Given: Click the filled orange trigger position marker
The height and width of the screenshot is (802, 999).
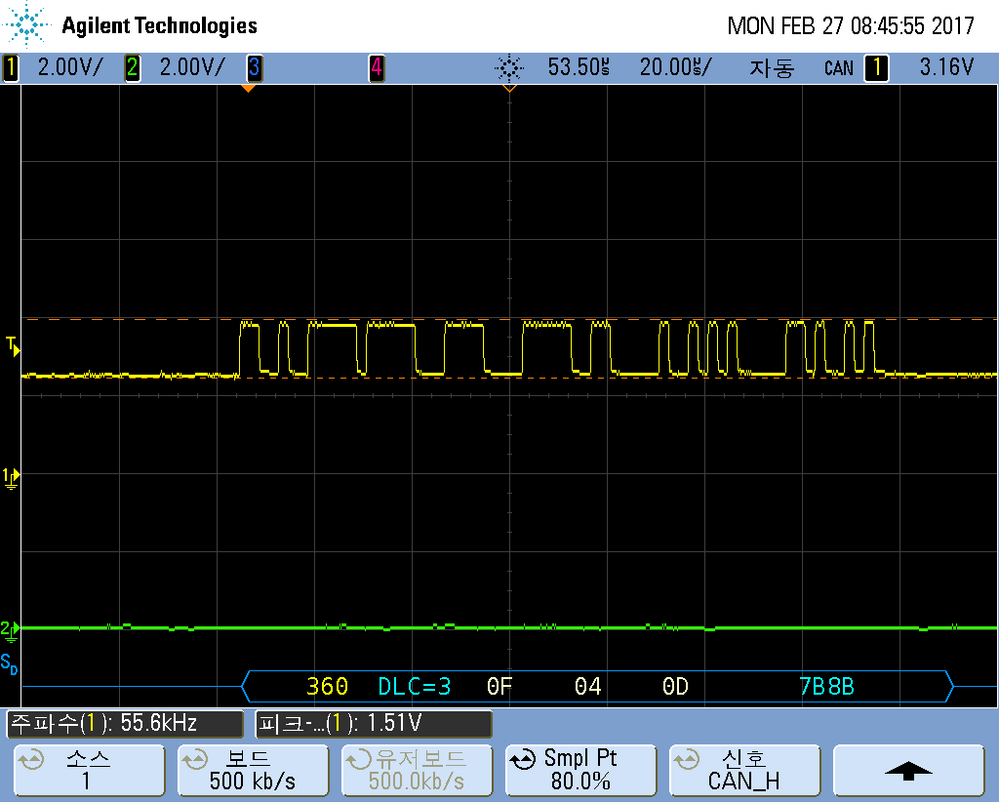Looking at the screenshot, I should coord(248,89).
